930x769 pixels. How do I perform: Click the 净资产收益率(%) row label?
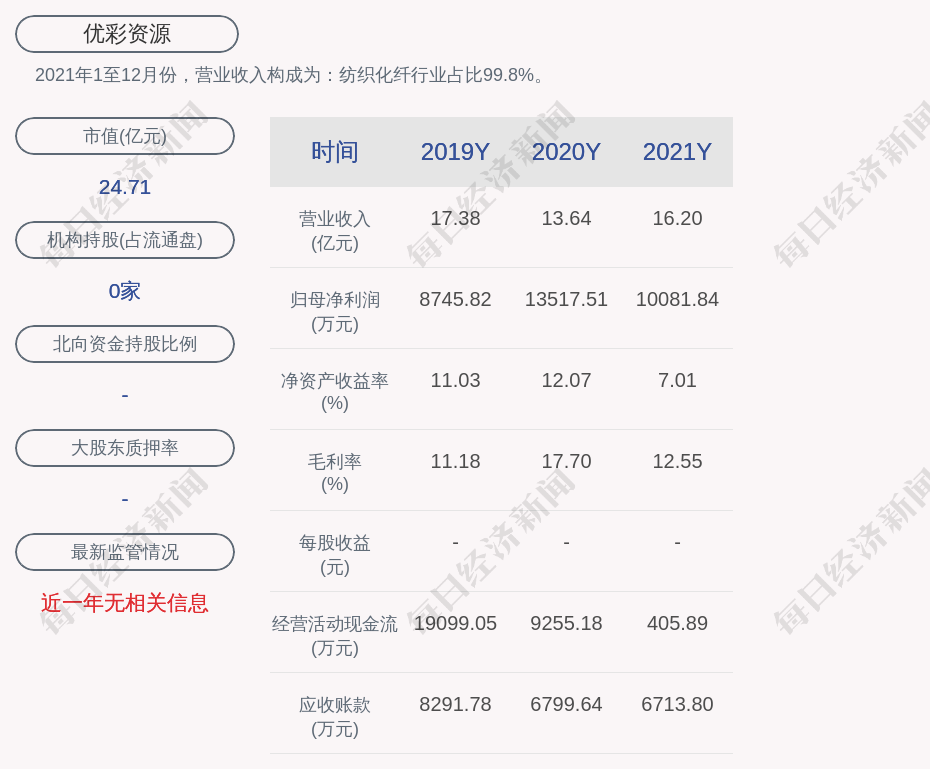pos(335,392)
